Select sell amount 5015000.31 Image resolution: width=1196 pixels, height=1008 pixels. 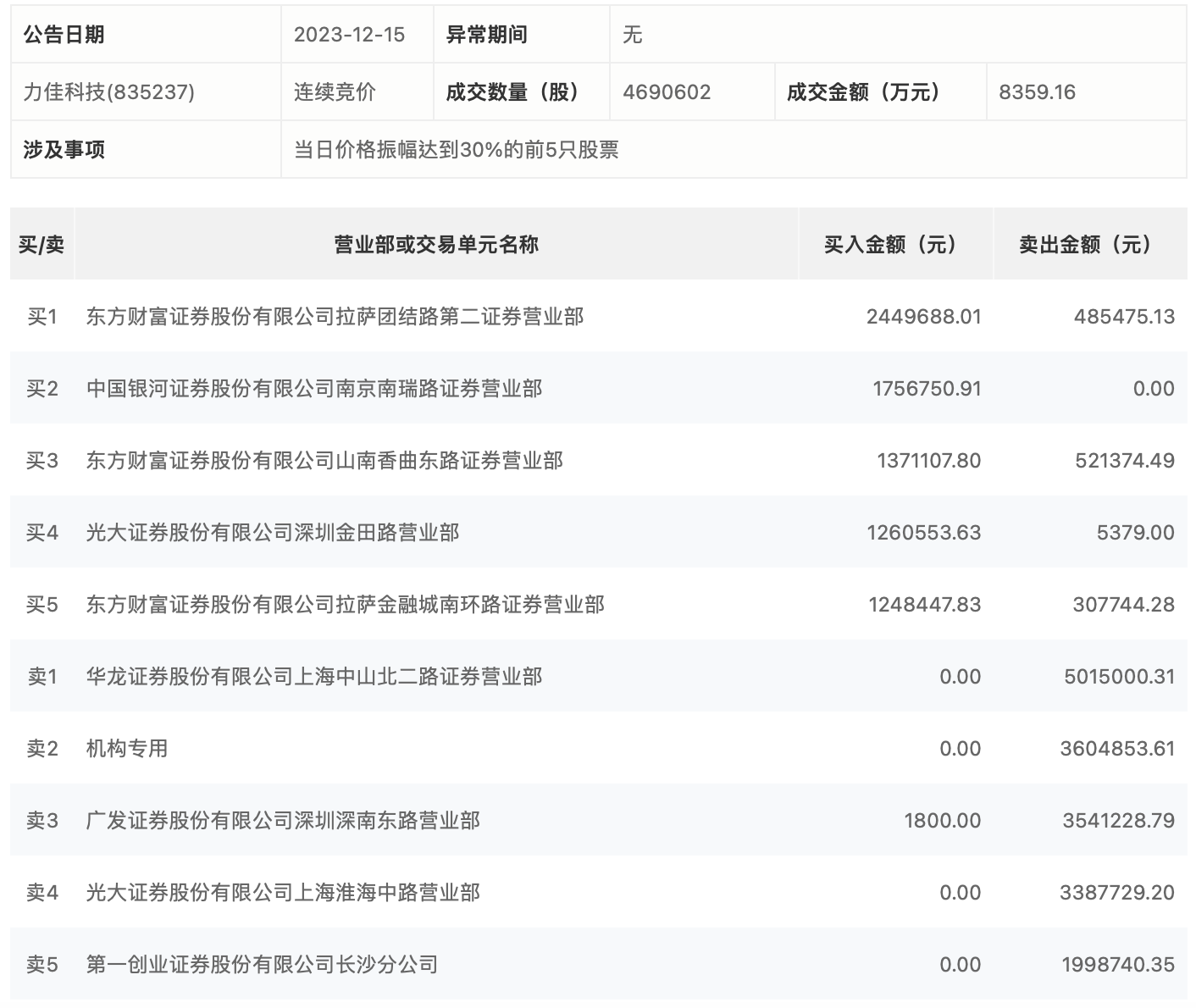tap(1120, 677)
